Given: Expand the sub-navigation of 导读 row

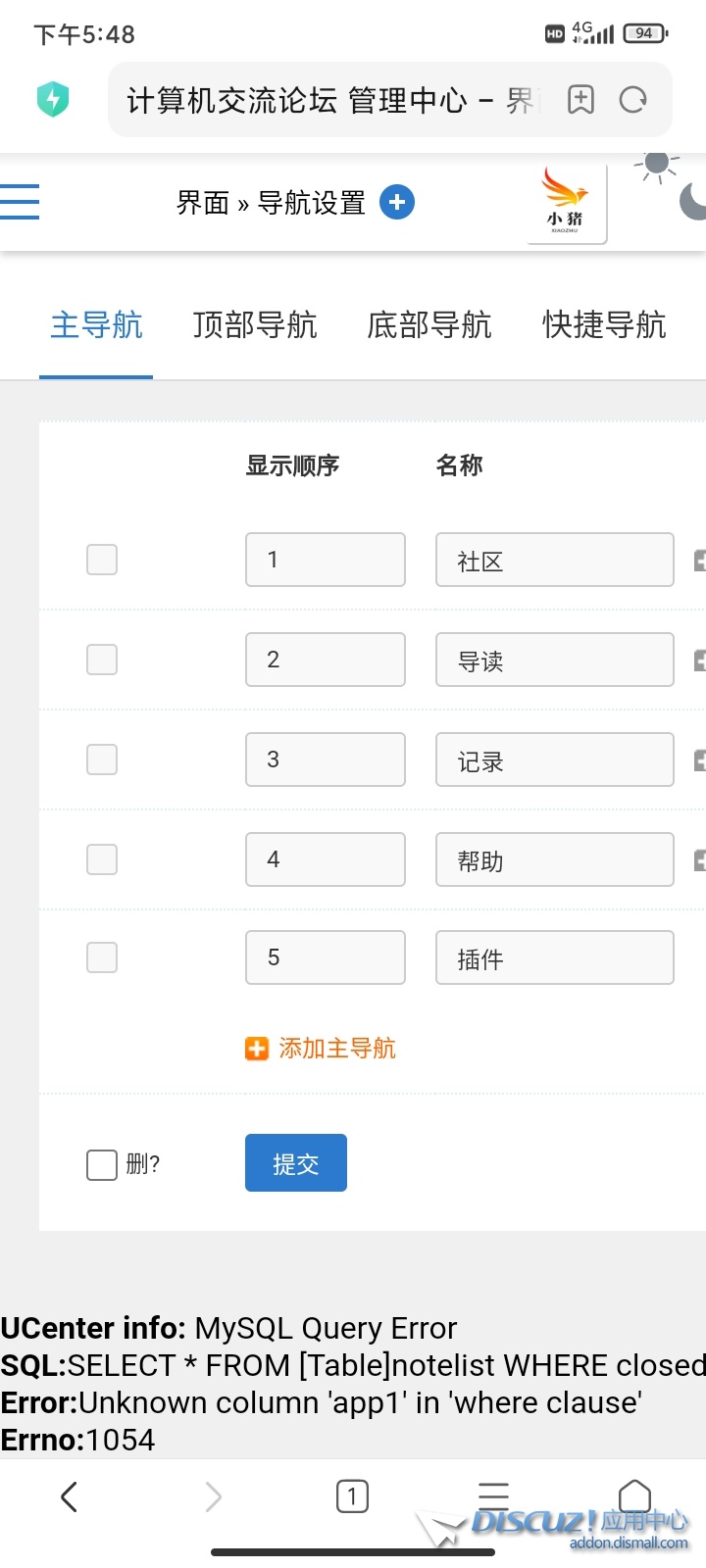Looking at the screenshot, I should pyautogui.click(x=700, y=661).
